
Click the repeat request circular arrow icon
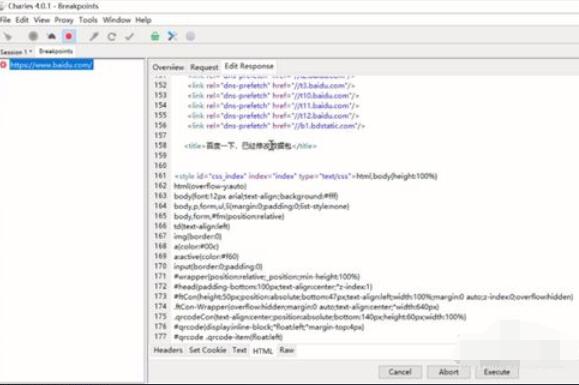pos(112,36)
